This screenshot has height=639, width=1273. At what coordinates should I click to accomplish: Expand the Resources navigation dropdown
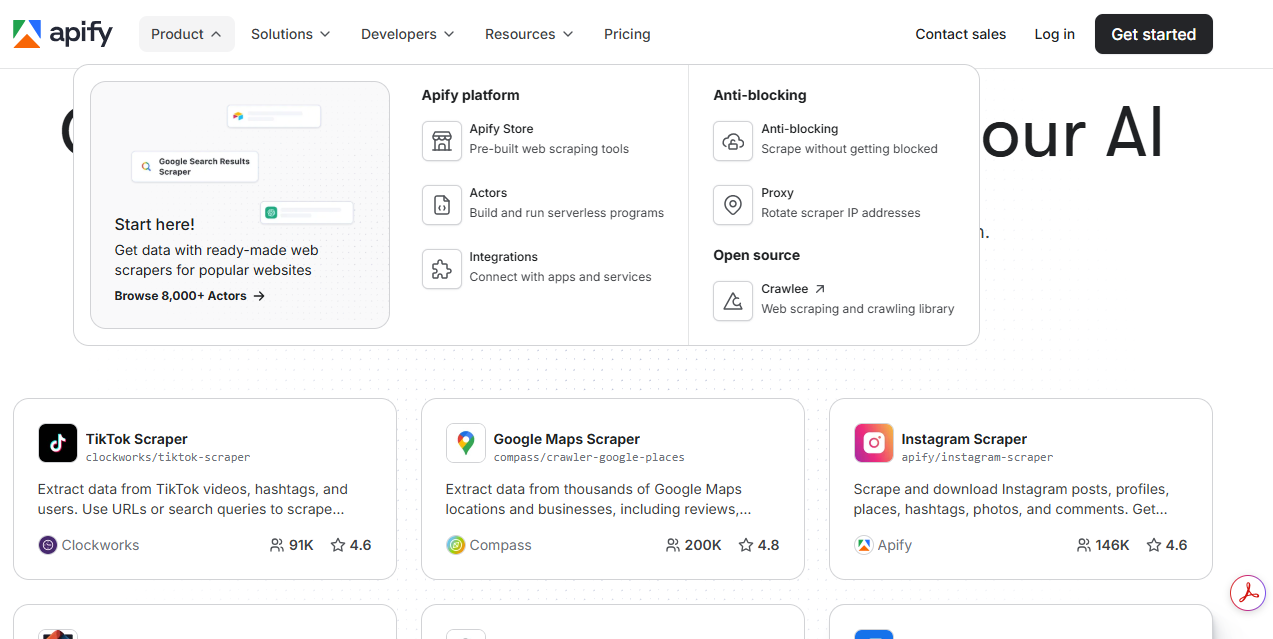pyautogui.click(x=529, y=34)
